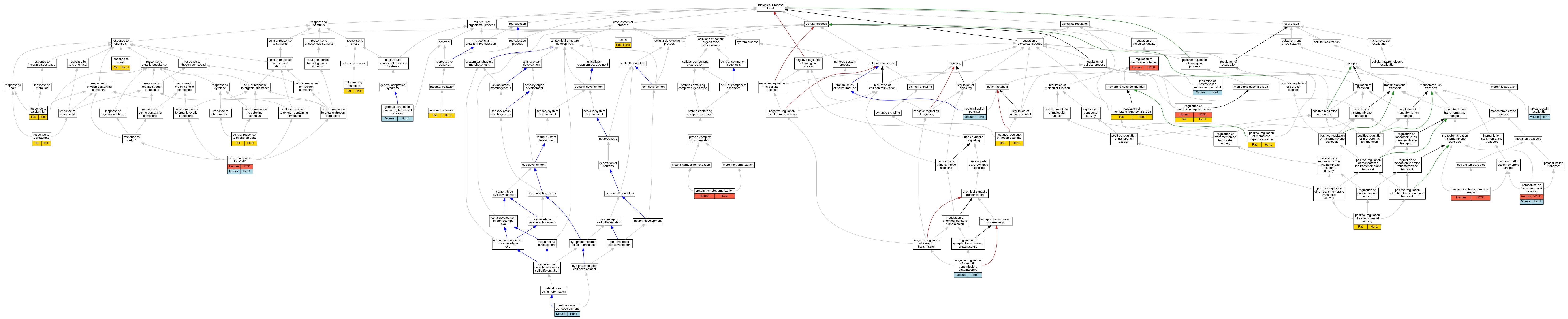Click the 'macromolecule localization' node
The width and height of the screenshot is (1568, 319).
1379,43
